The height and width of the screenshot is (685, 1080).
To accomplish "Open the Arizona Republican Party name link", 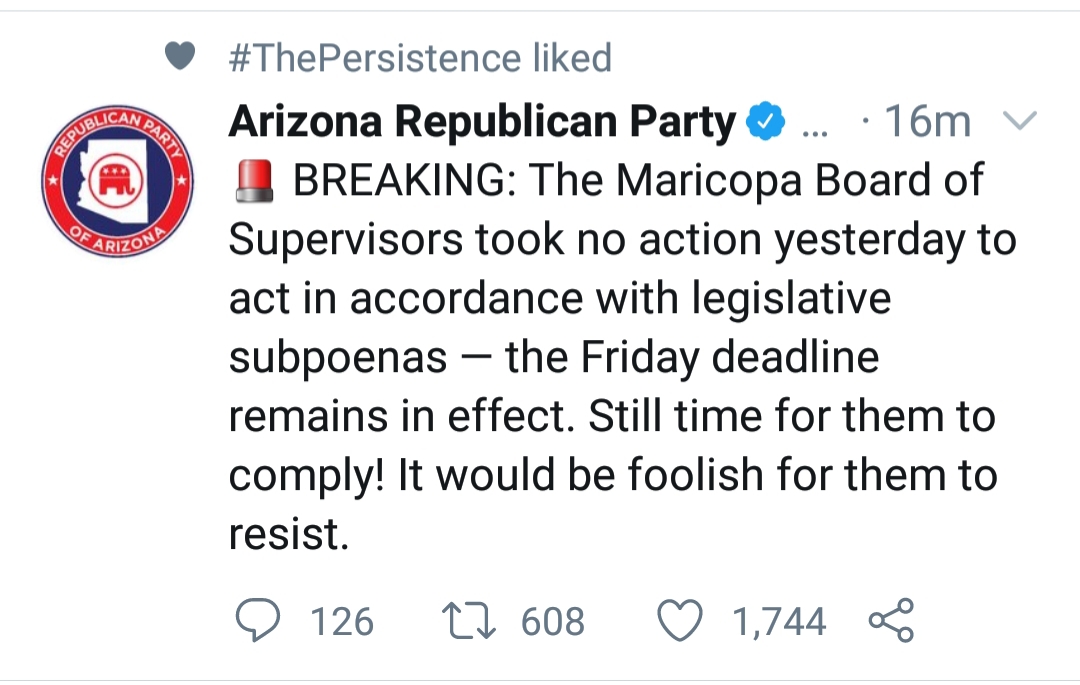I will click(x=482, y=121).
